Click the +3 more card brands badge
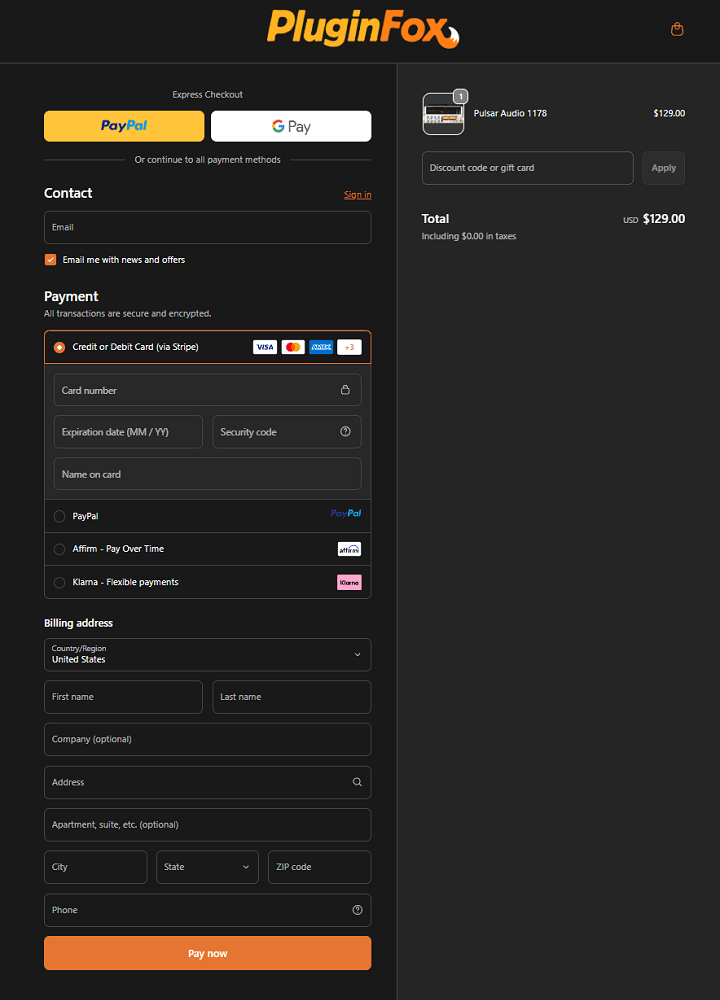Viewport: 720px width, 1000px height. [349, 347]
